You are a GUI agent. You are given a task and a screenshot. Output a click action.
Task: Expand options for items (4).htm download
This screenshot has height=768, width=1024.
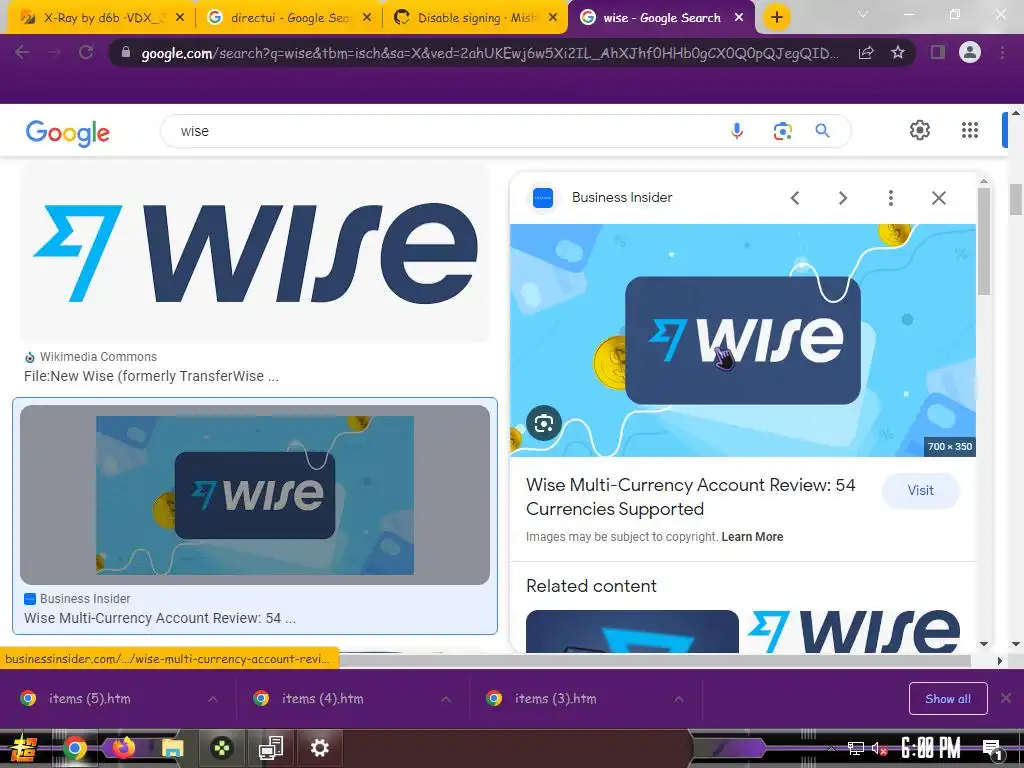tap(445, 699)
